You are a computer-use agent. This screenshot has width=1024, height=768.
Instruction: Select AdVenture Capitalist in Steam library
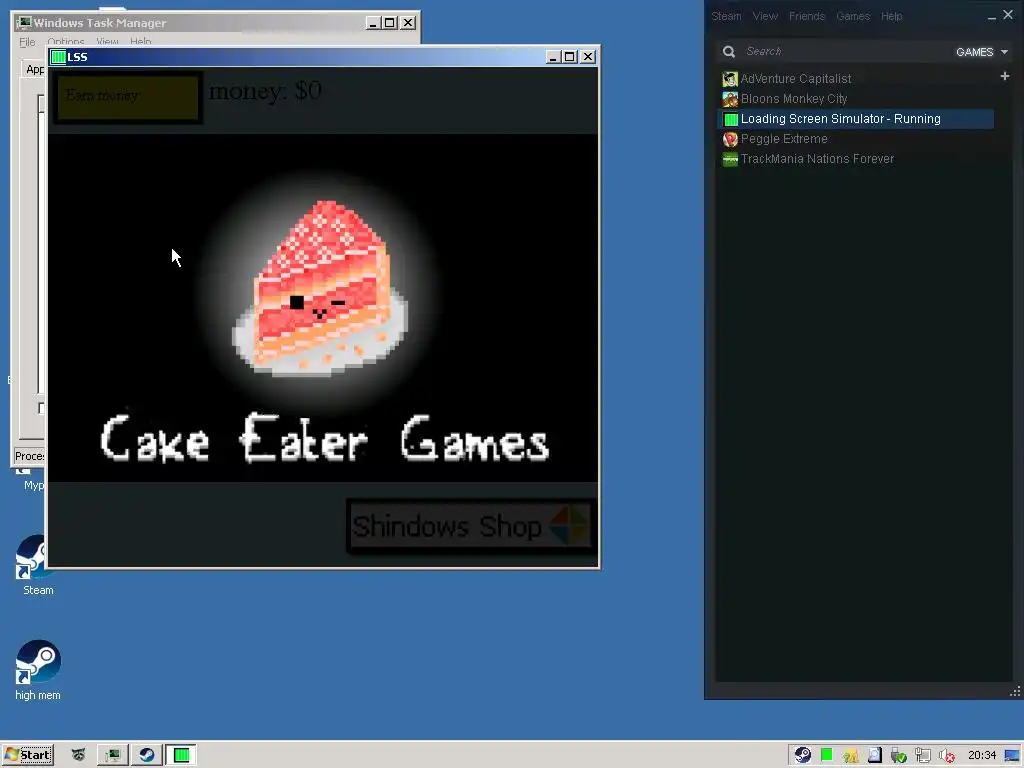pyautogui.click(x=795, y=79)
